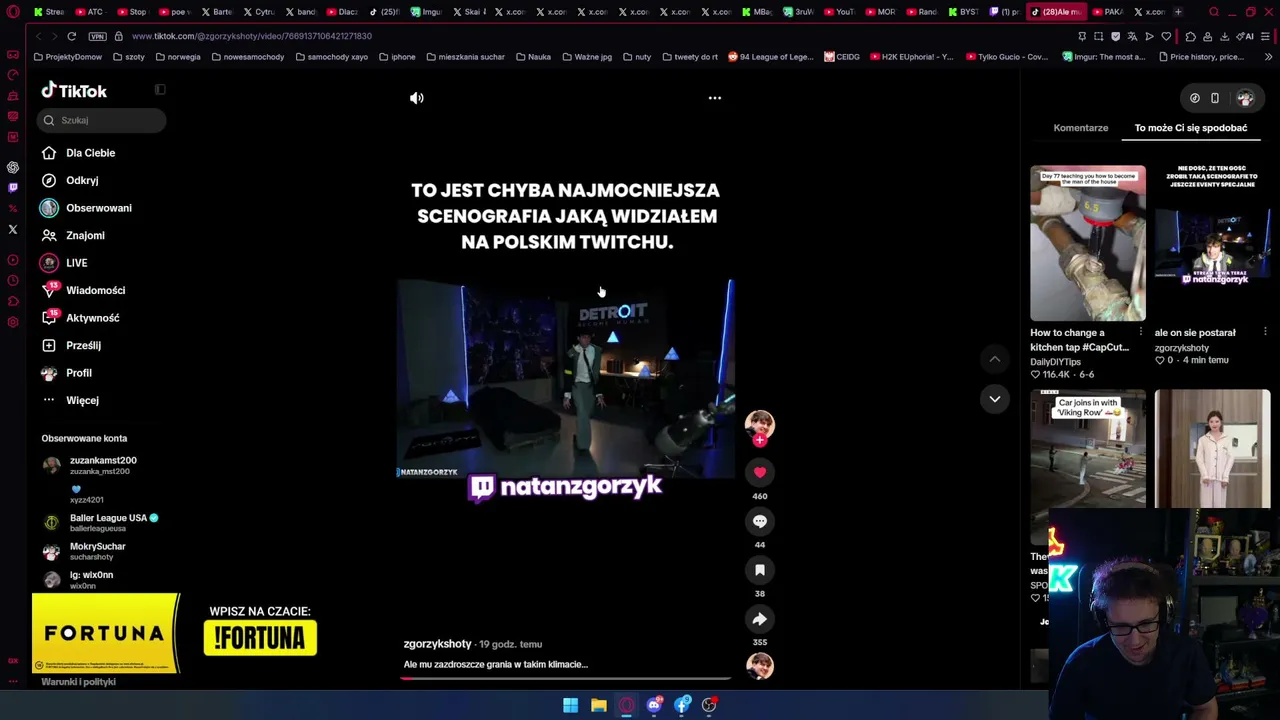
Task: Open Twitch icon in Opera sidebar
Action: click(13, 187)
